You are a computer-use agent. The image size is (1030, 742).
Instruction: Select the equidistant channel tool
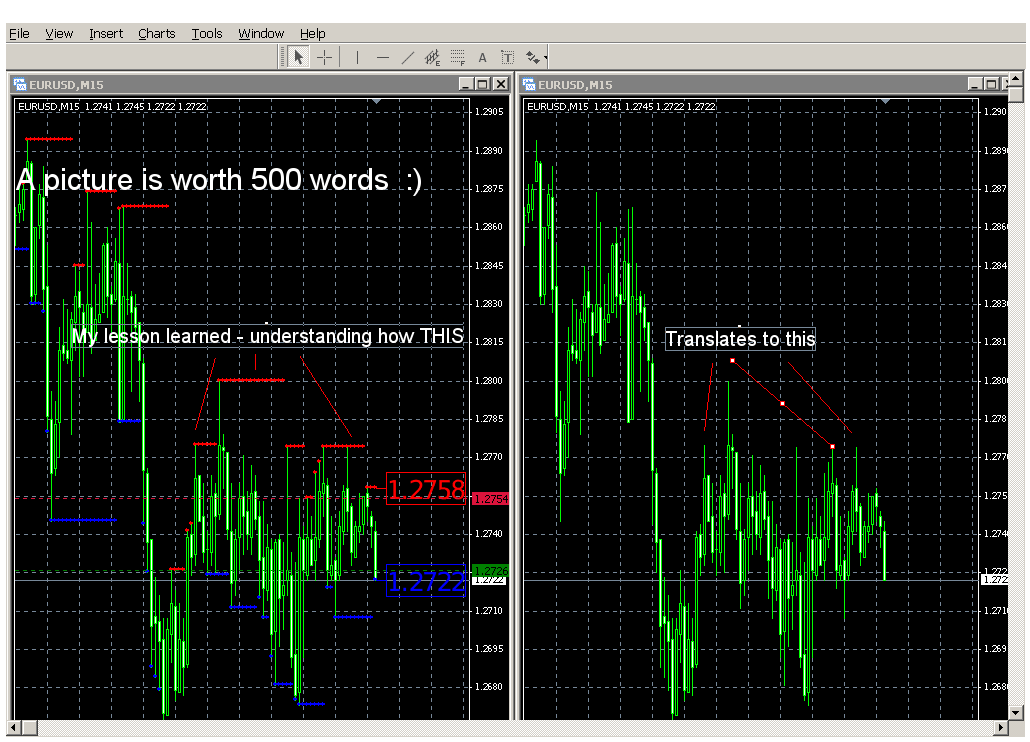[432, 58]
